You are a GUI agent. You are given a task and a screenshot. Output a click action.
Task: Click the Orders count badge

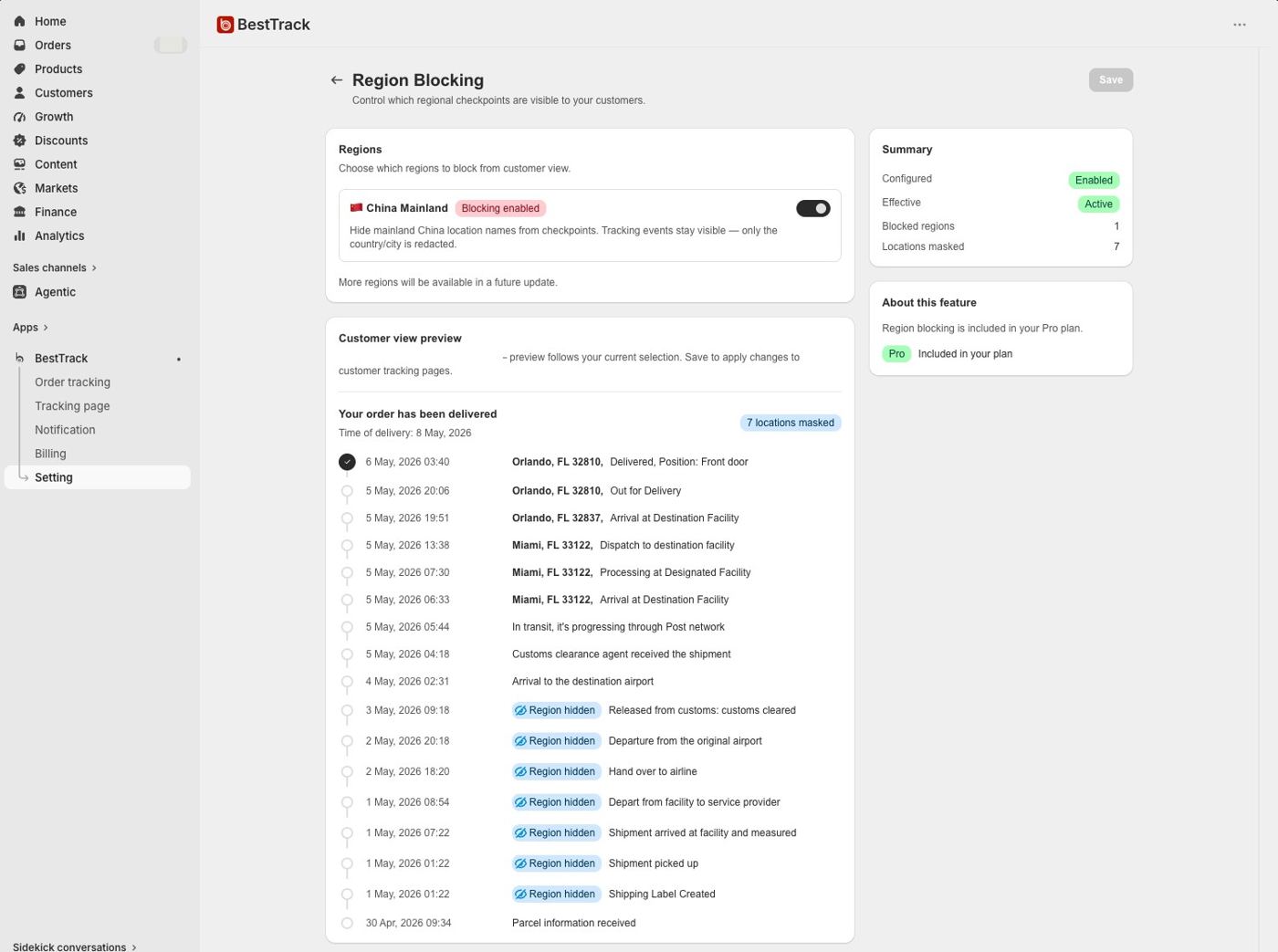(x=171, y=45)
